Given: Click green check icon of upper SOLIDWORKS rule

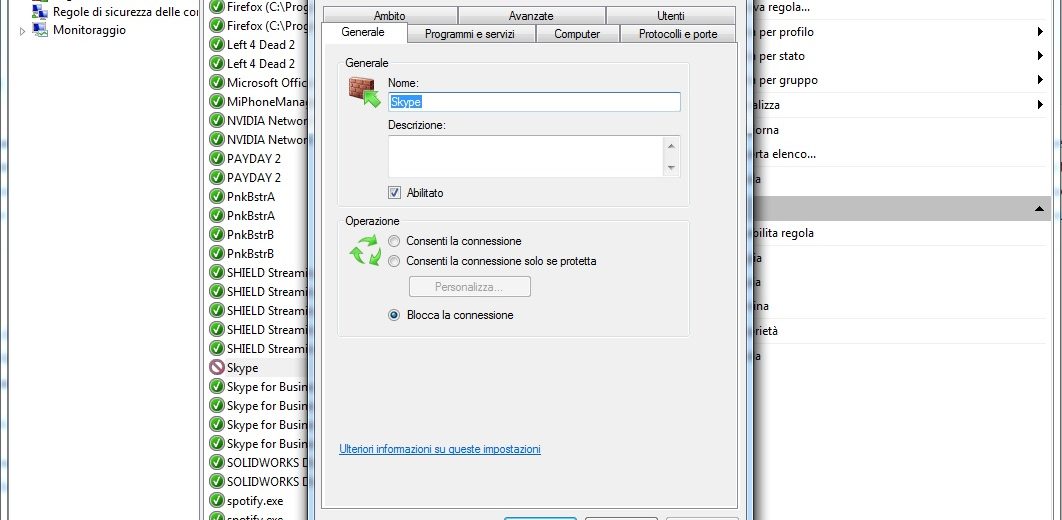Looking at the screenshot, I should 217,462.
